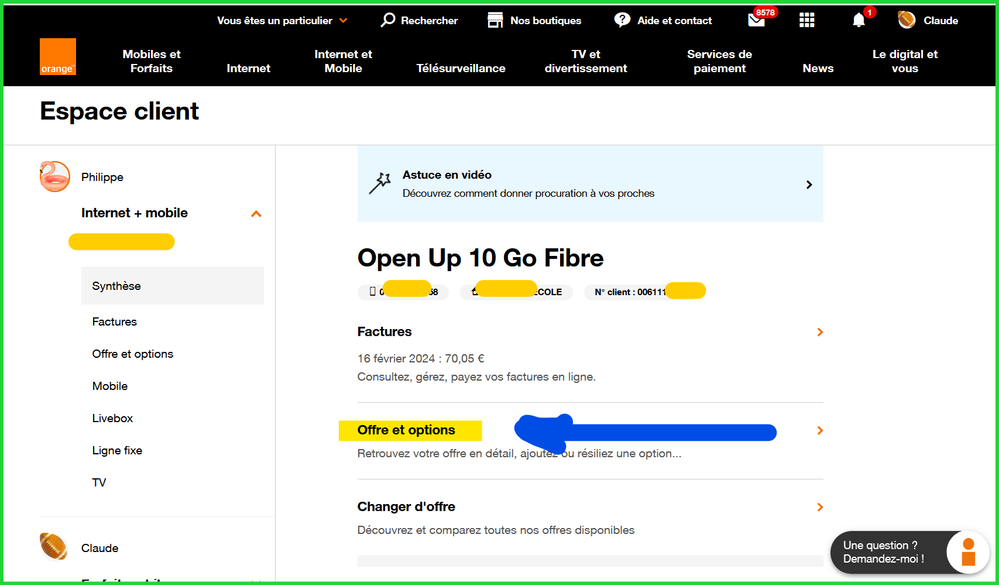Click 'Découvrez comment donner procuration à vos proches'
Screen dimensions: 999x585
coord(528,193)
